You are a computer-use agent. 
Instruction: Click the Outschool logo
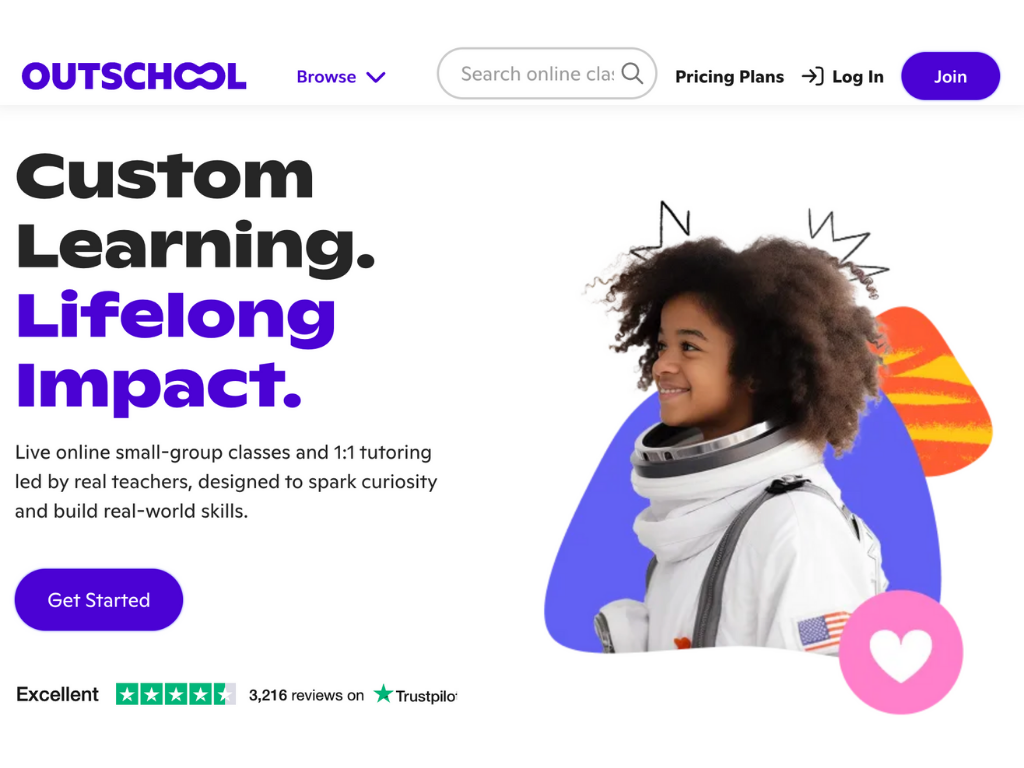click(134, 76)
